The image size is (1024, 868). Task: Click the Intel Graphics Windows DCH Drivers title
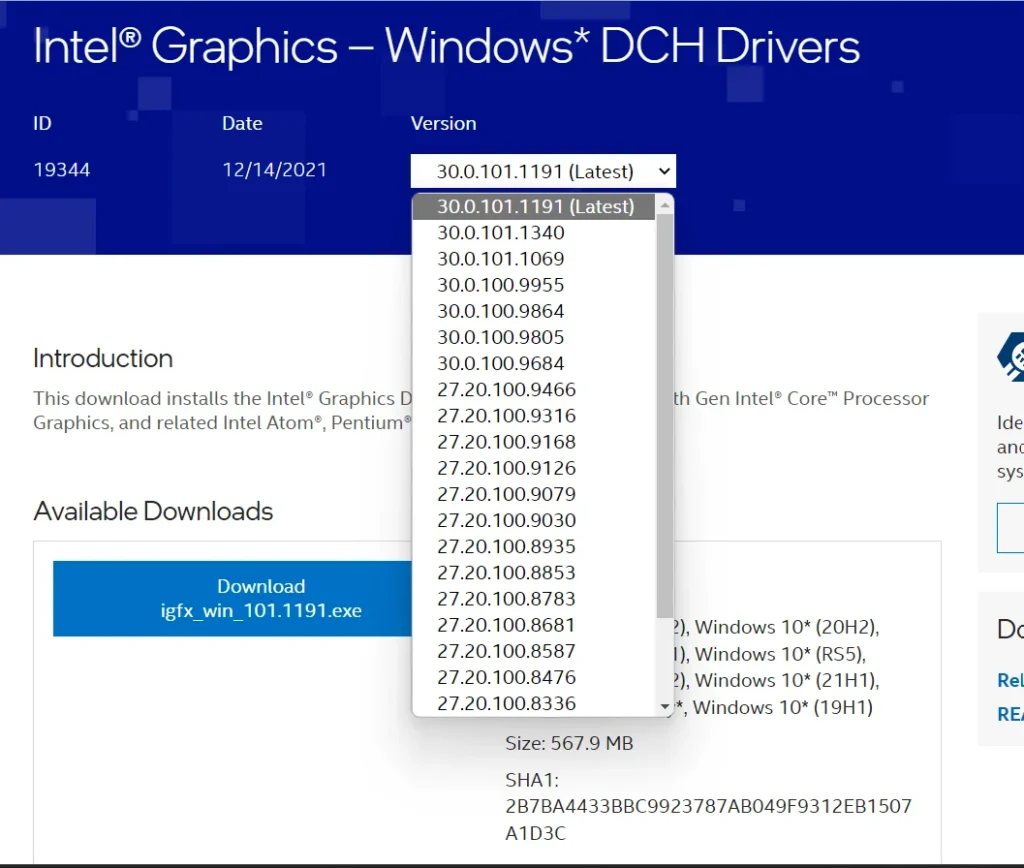click(446, 47)
